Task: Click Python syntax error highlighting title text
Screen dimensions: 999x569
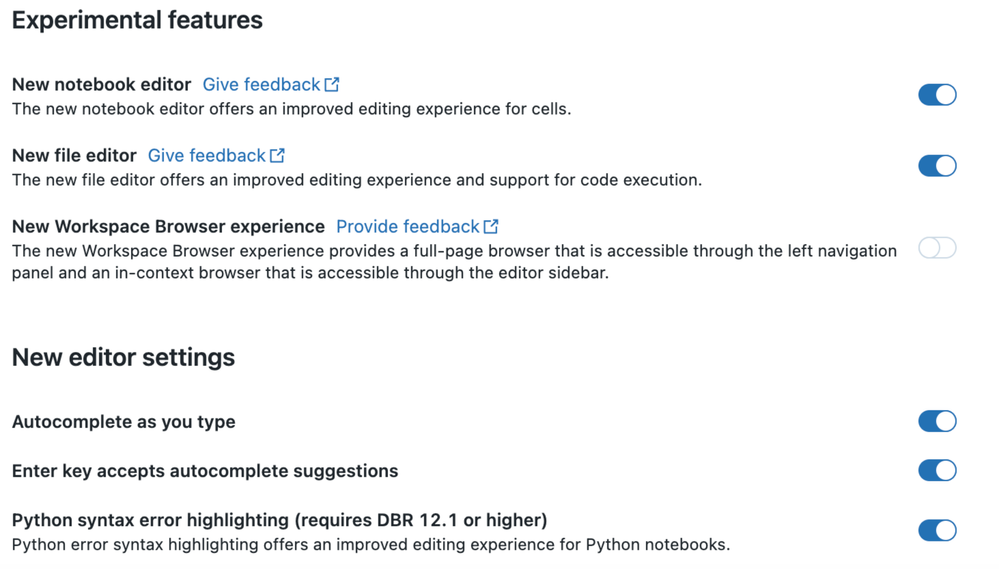Action: coord(279,520)
